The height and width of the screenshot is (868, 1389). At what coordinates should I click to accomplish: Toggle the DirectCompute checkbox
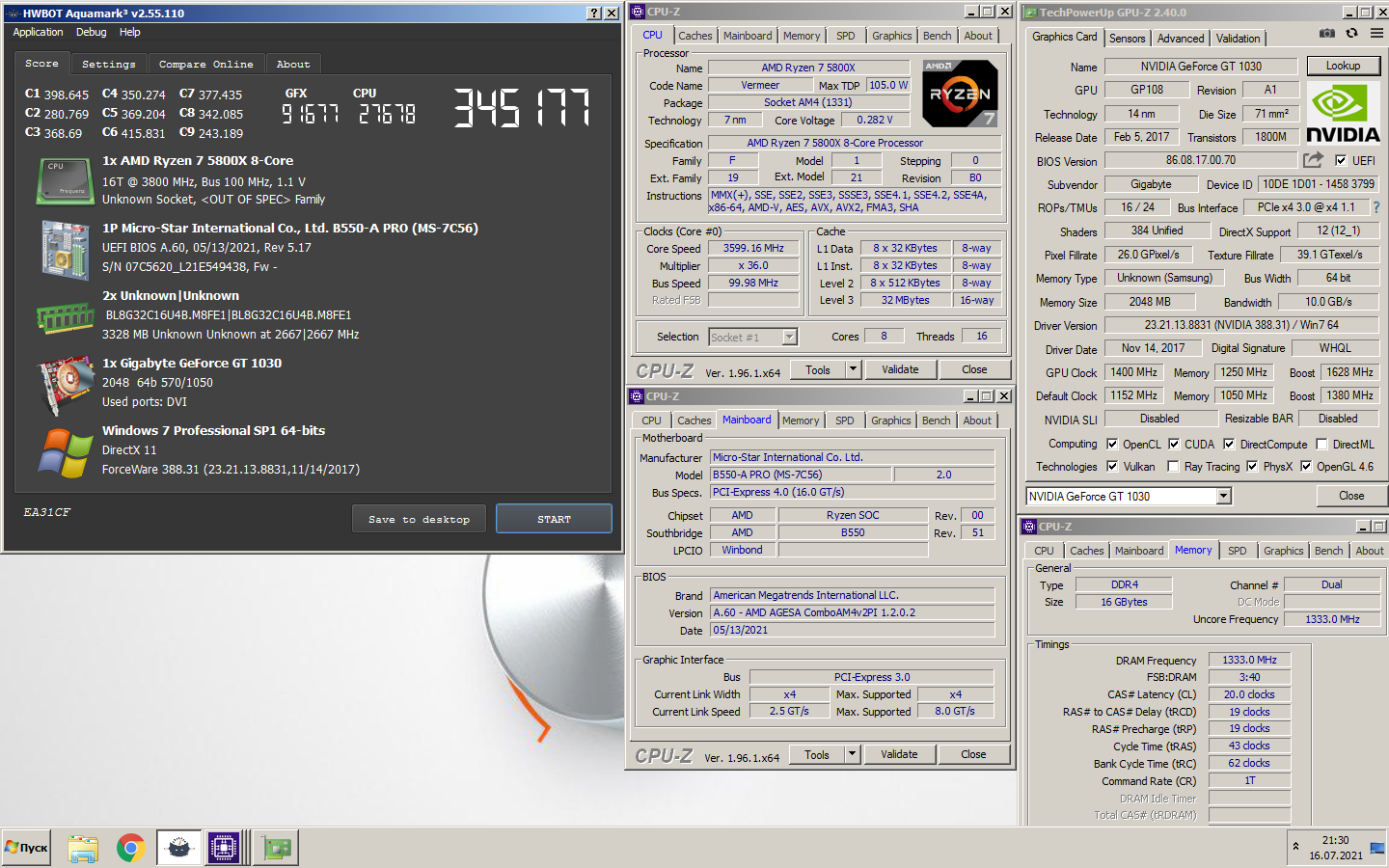point(1229,444)
